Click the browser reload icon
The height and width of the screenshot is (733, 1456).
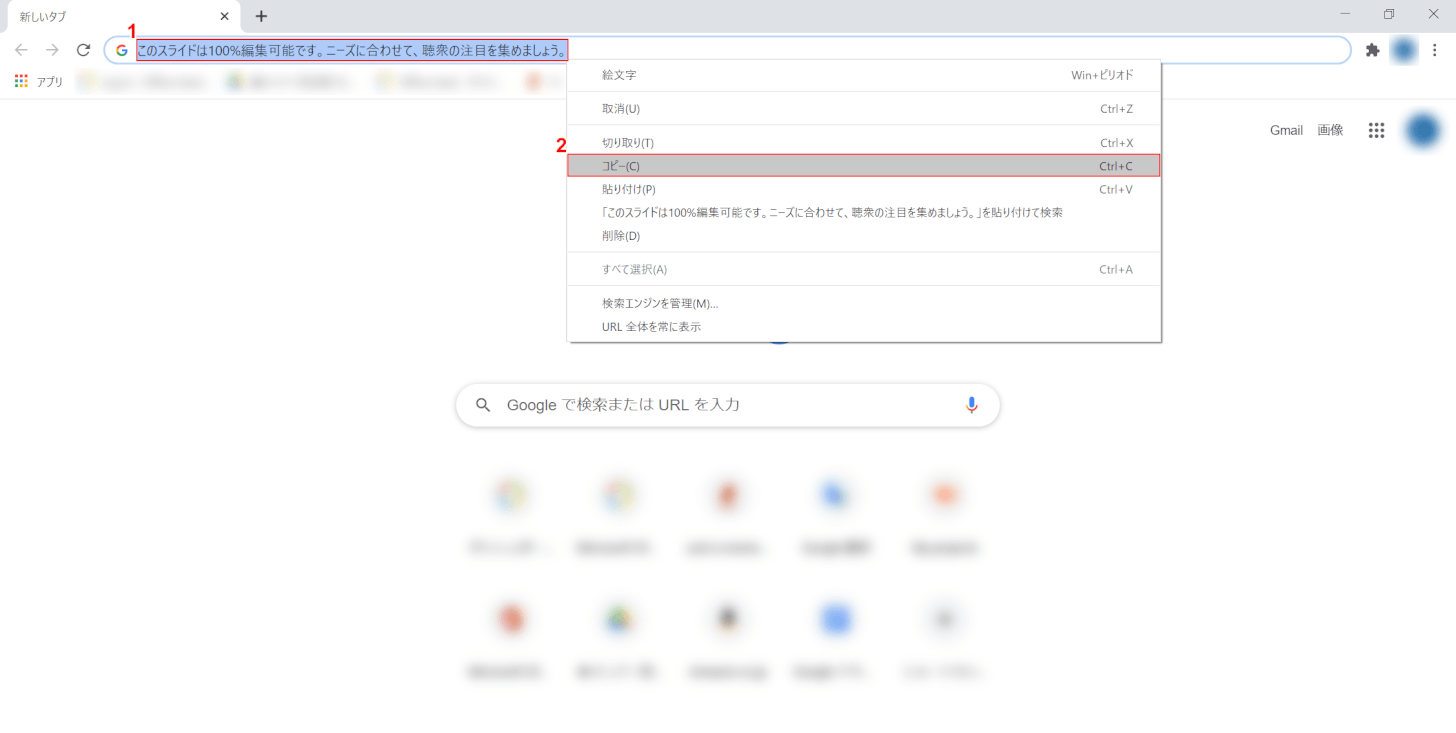point(84,50)
